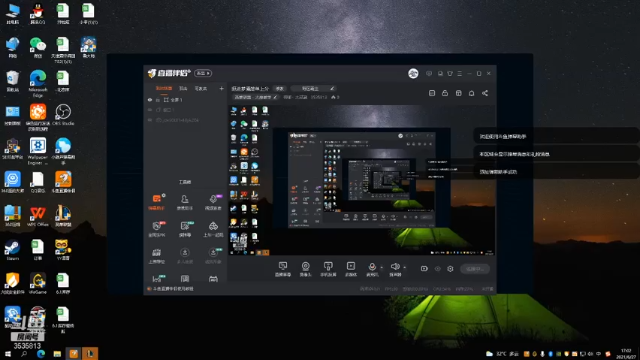Open the Steam desktop shortcut
This screenshot has width=640, height=360.
point(12,250)
